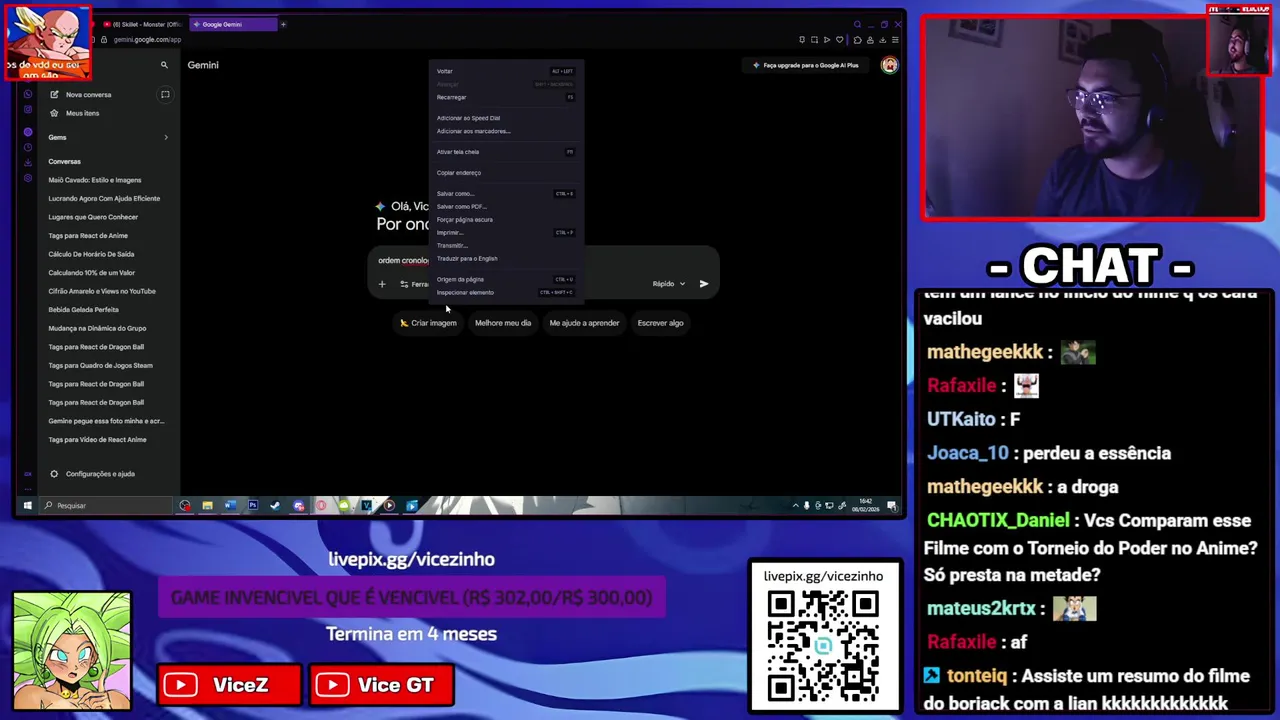Image resolution: width=1280 pixels, height=720 pixels.
Task: Choose Salvar como PDF...
Action: (x=505, y=207)
